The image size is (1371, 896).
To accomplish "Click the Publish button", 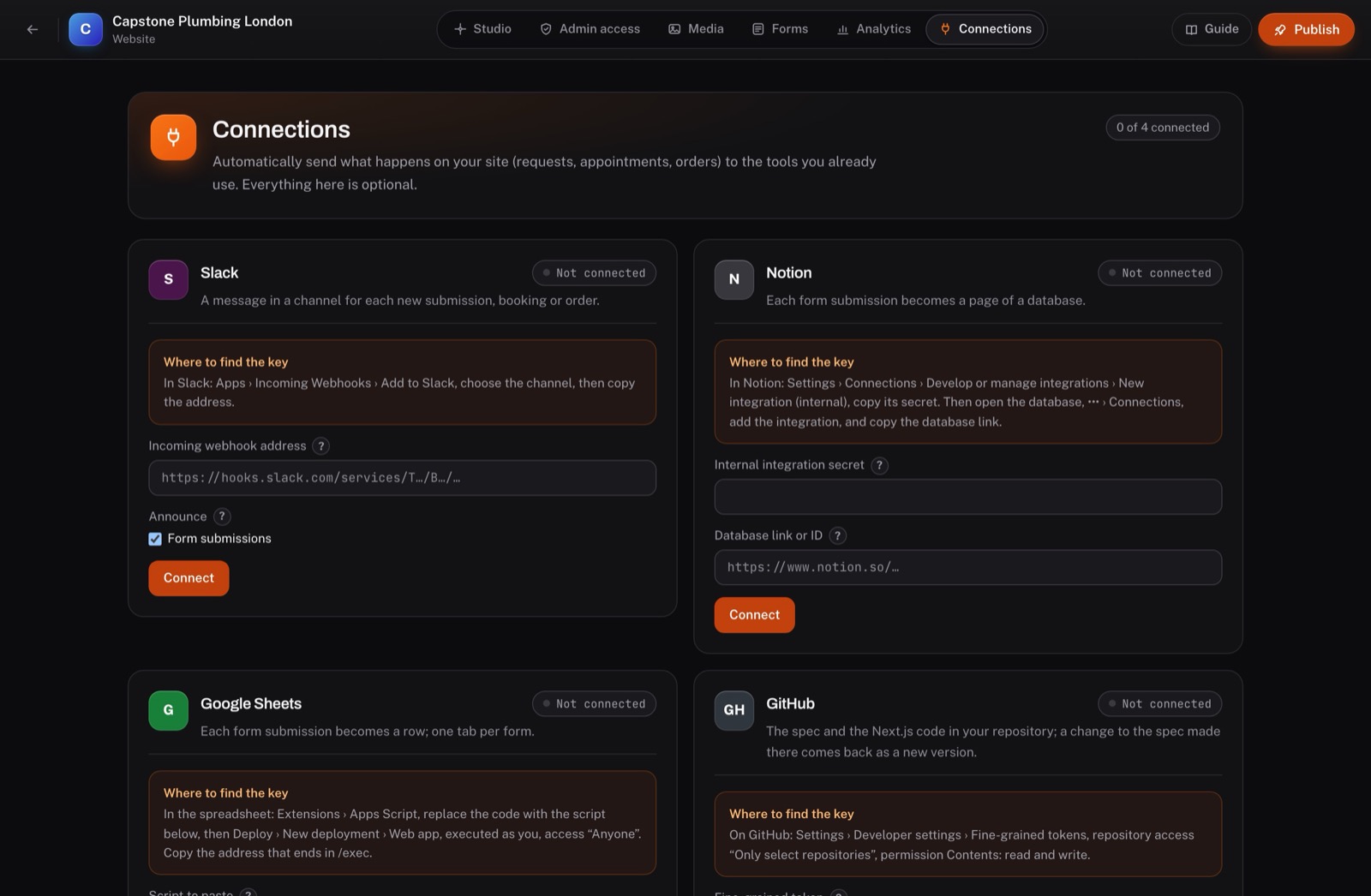I will (x=1306, y=29).
